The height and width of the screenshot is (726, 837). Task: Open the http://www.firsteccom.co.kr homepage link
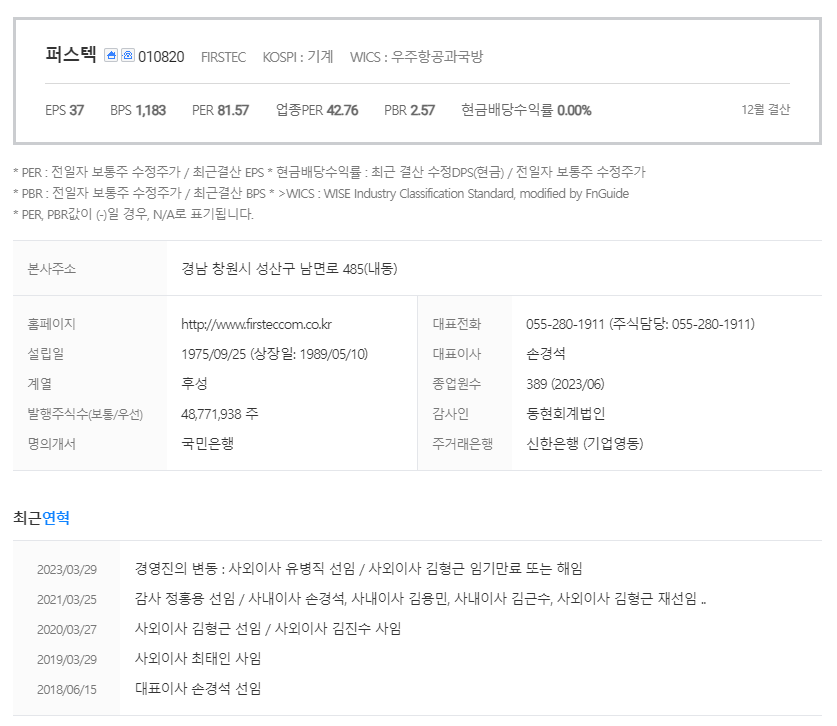click(256, 324)
